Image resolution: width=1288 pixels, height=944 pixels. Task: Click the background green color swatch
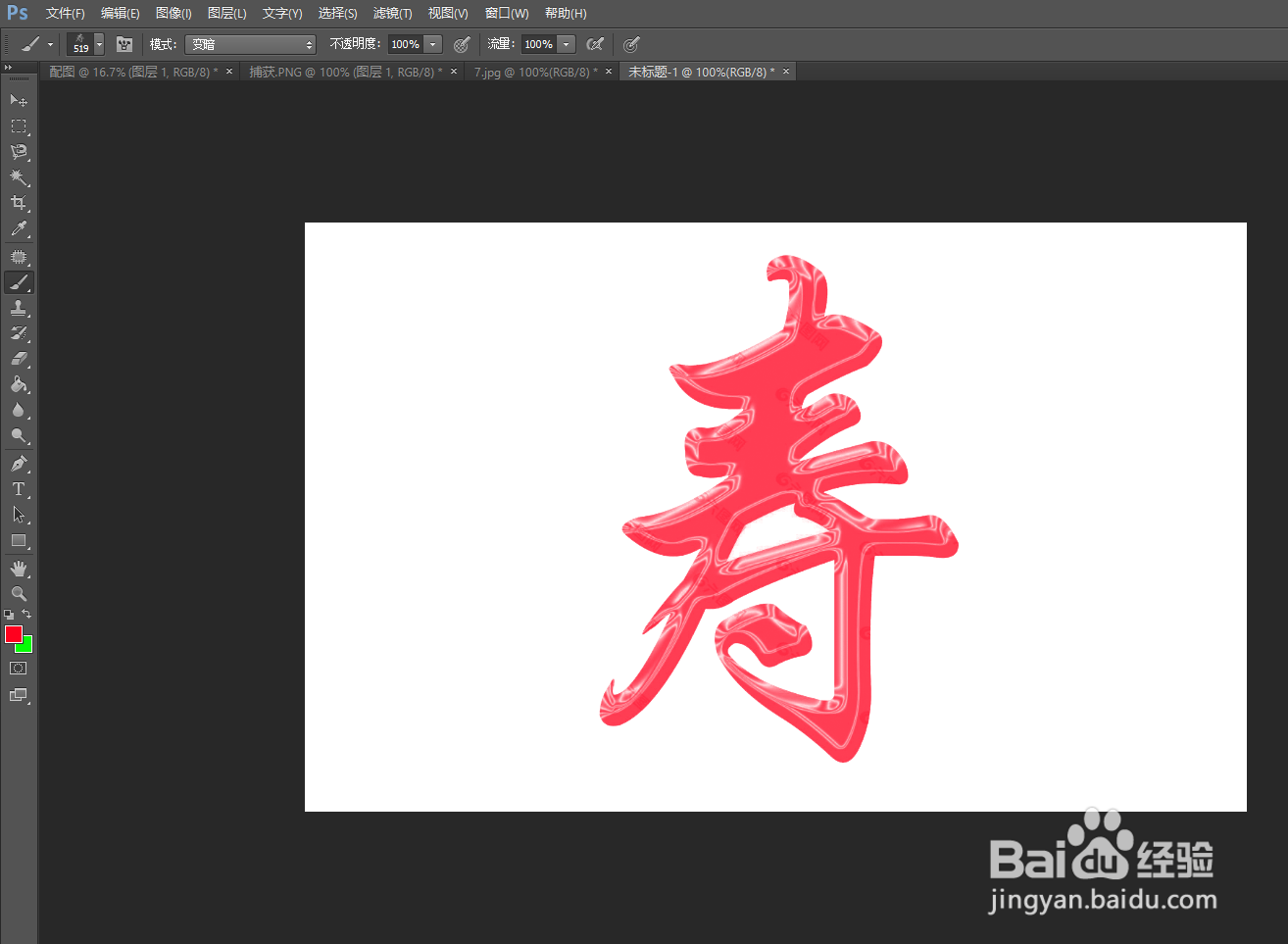point(27,647)
